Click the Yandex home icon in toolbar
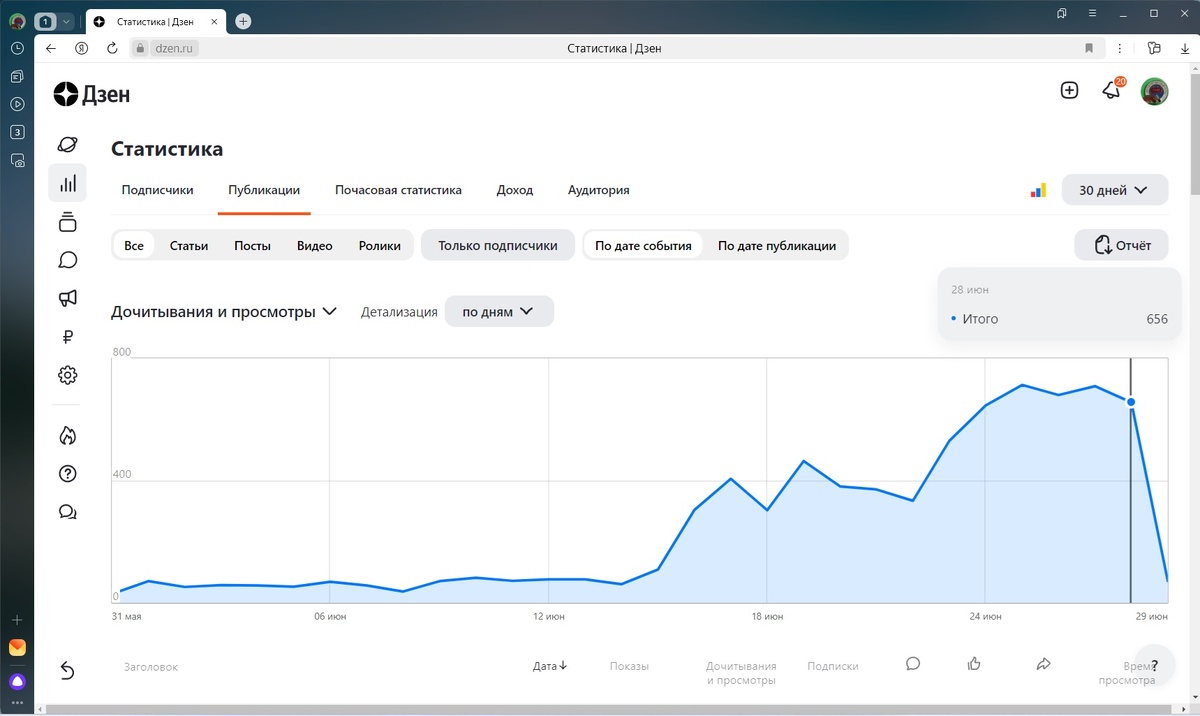 (82, 48)
